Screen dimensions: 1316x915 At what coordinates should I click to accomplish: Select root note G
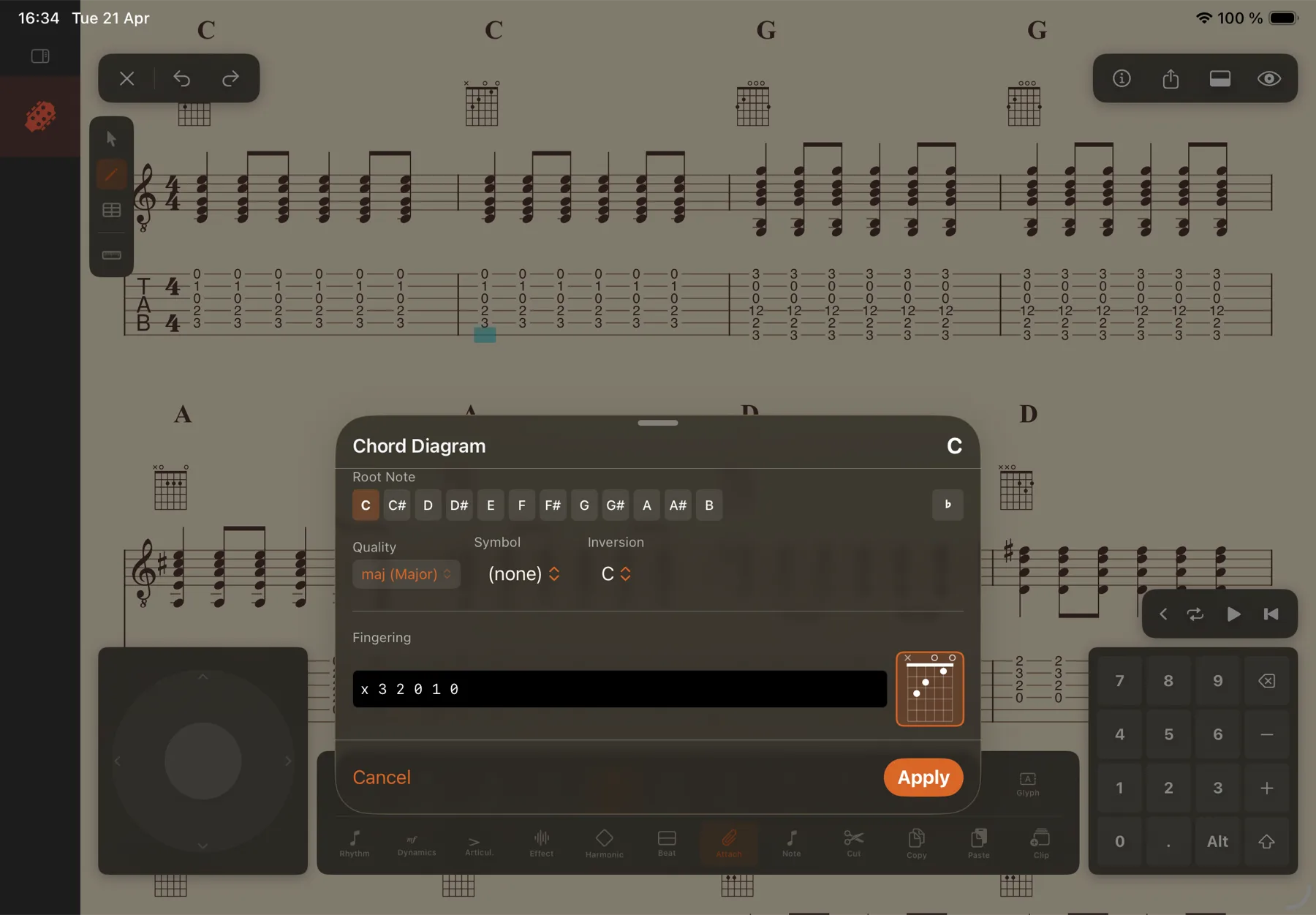point(584,505)
